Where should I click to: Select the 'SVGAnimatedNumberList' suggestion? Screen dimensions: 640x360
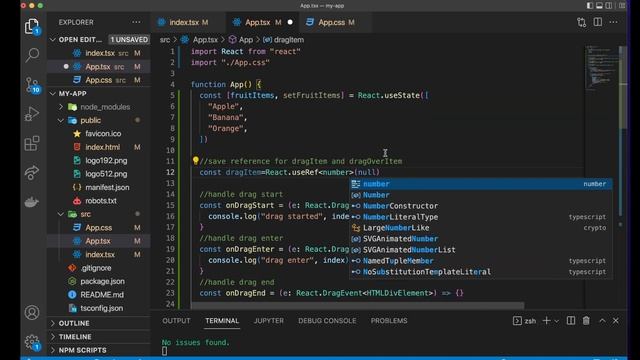pos(481,250)
